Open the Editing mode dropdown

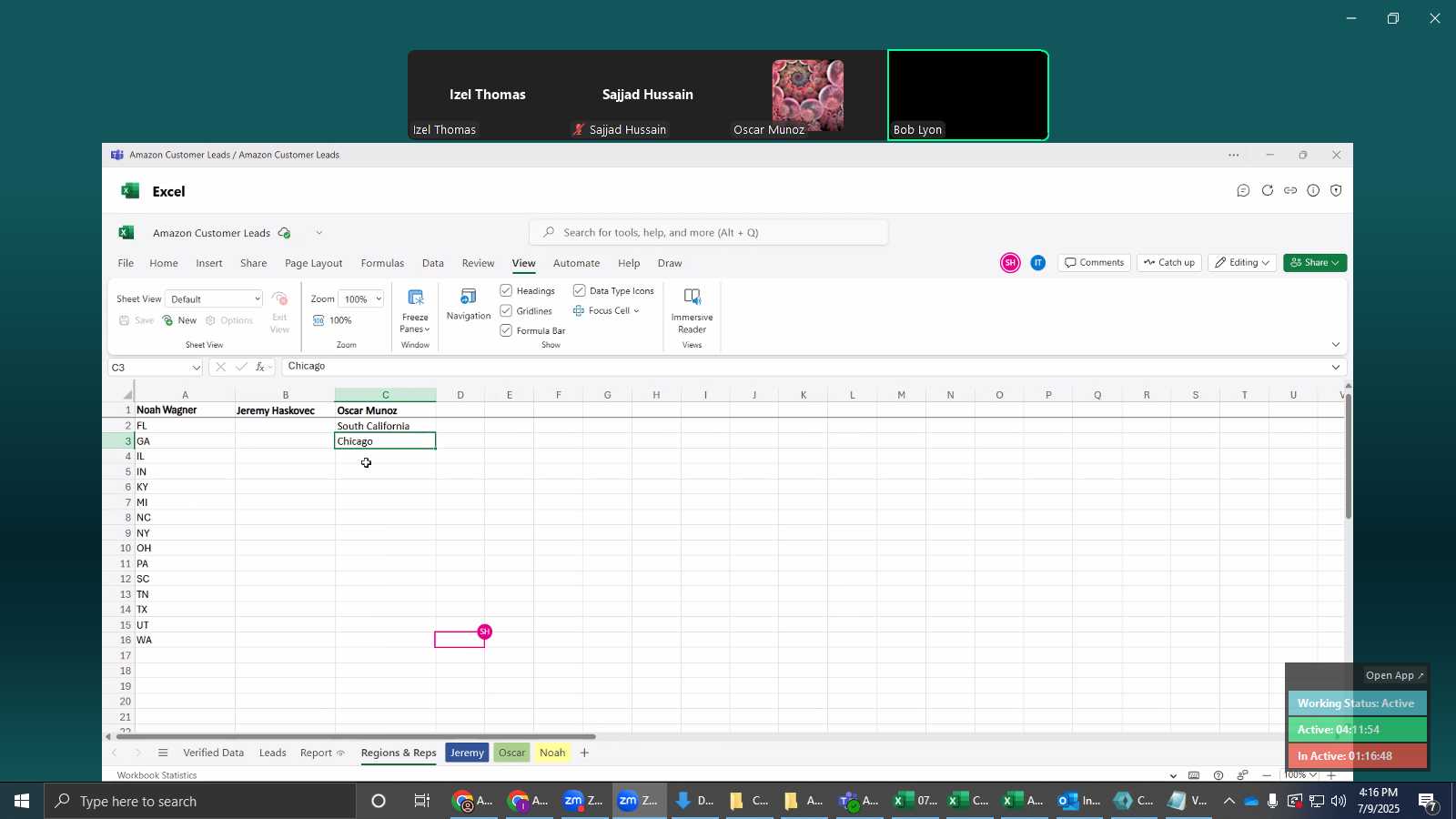1242,263
